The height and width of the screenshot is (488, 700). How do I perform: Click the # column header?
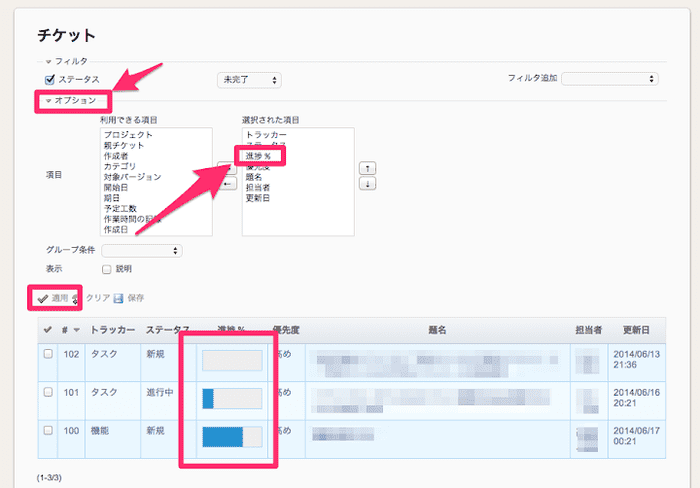coord(65,330)
